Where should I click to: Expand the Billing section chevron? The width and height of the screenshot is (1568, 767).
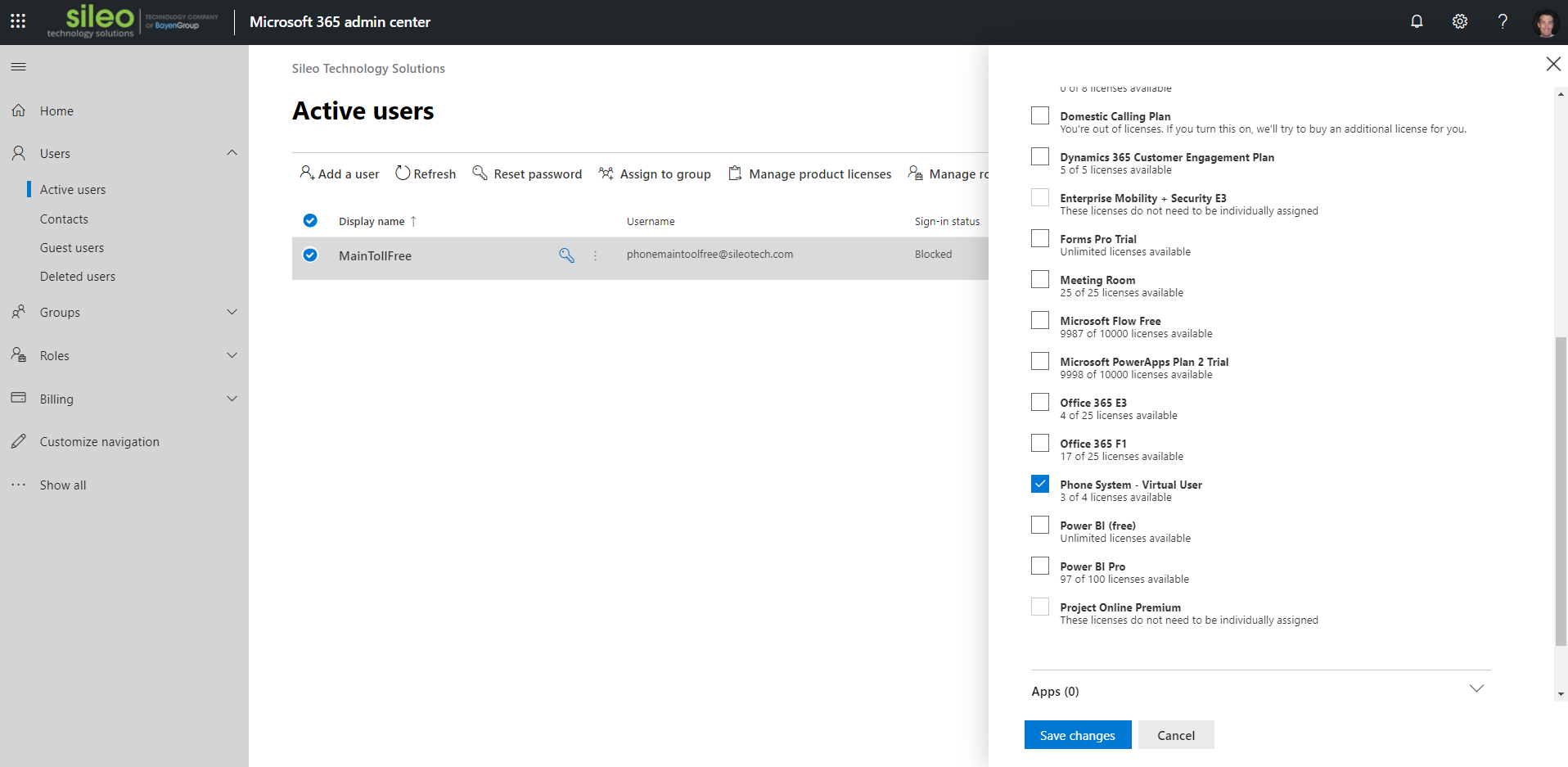pos(232,399)
